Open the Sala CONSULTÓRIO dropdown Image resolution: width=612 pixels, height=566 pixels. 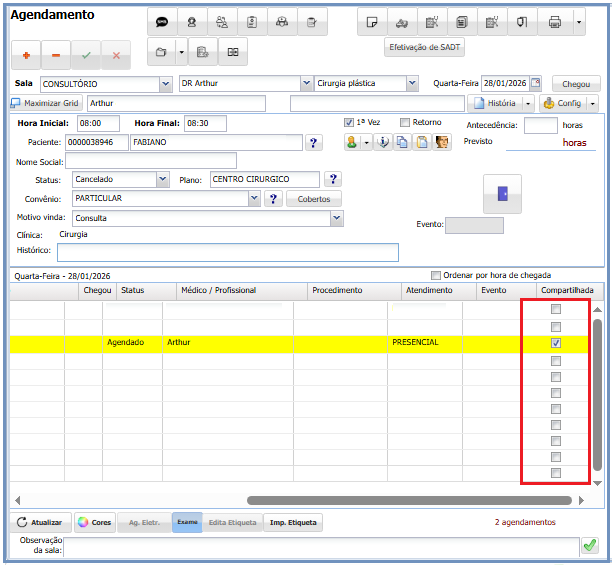click(x=165, y=84)
